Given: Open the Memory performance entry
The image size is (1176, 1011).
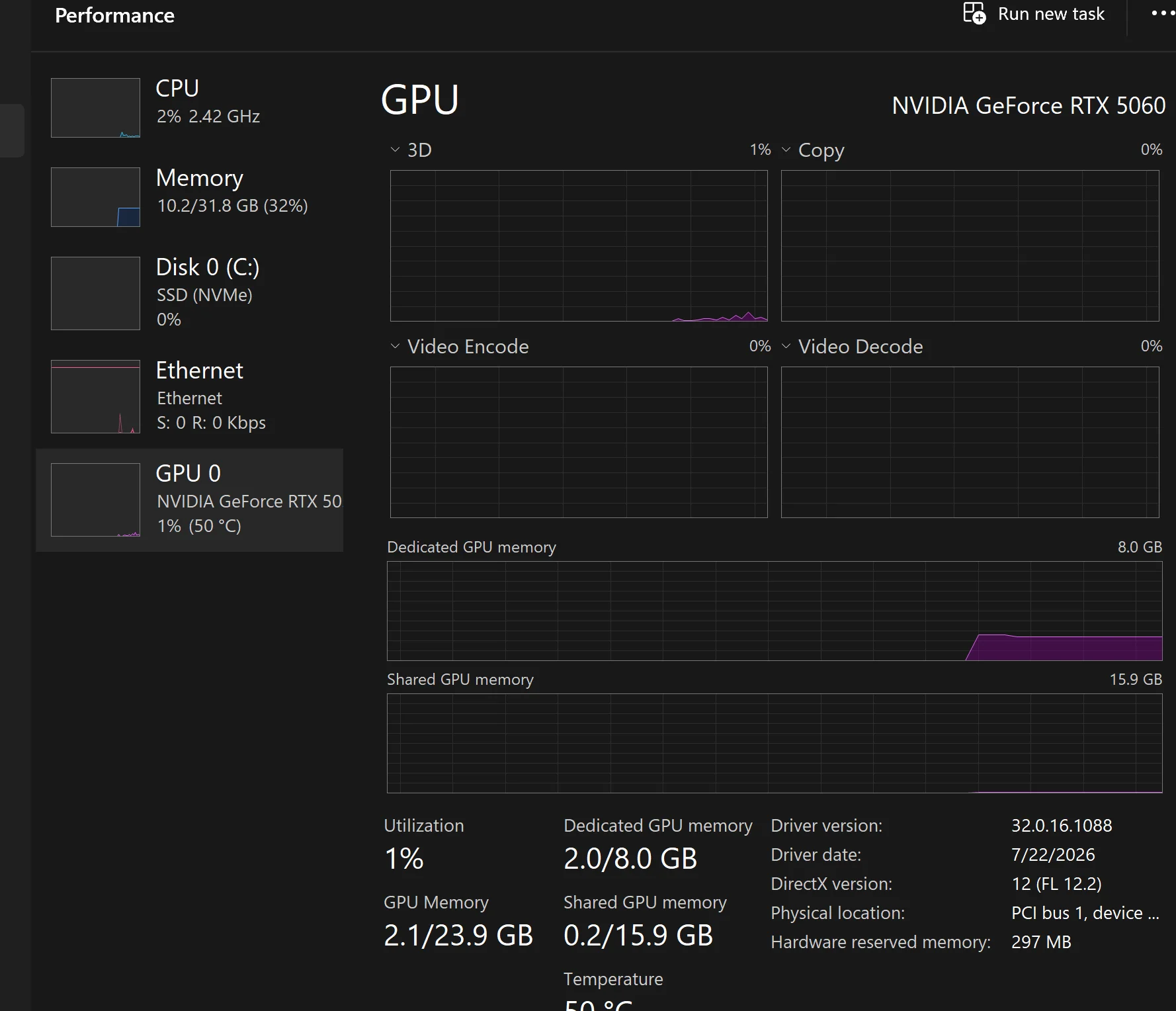Looking at the screenshot, I should click(189, 197).
